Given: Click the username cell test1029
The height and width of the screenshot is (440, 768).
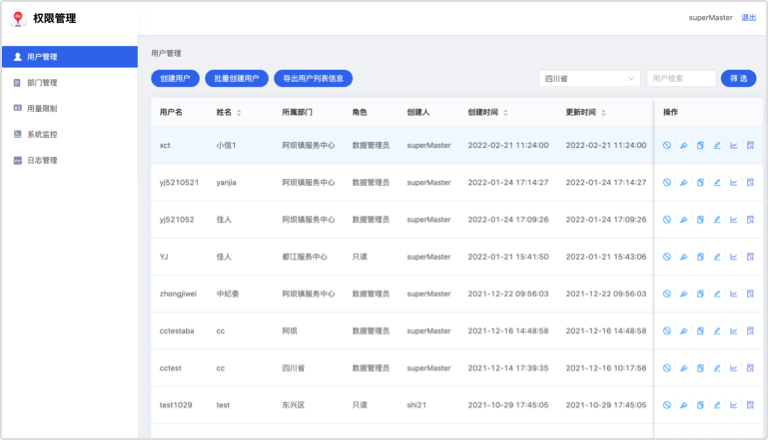Looking at the screenshot, I should (176, 405).
